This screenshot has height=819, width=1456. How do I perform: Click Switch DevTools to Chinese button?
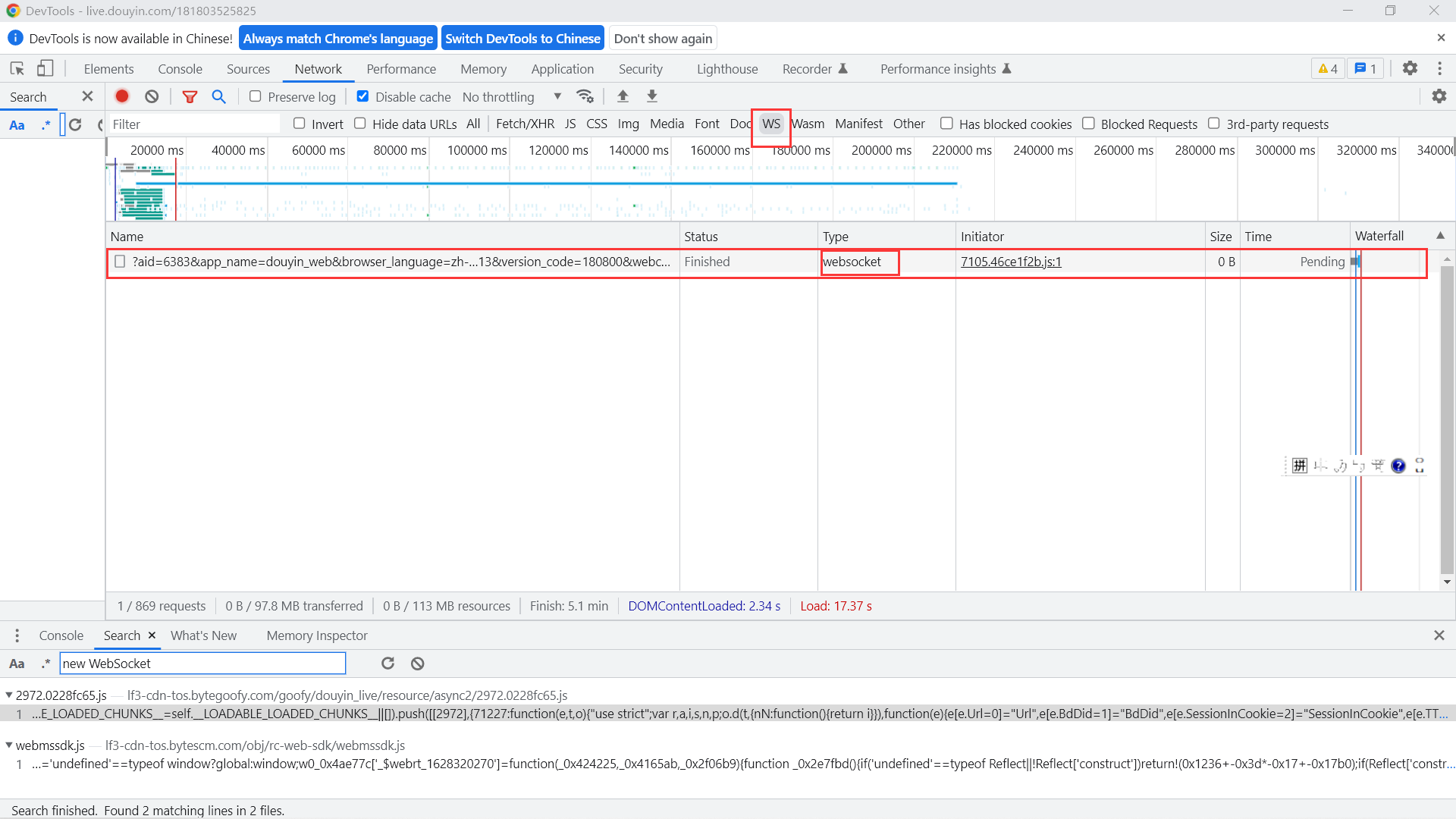coord(522,39)
